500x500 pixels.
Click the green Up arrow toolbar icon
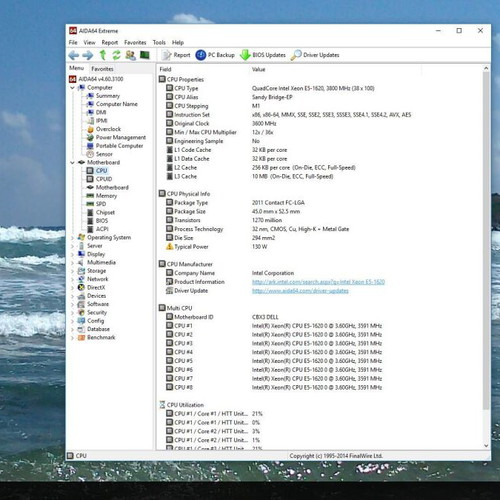(103, 55)
